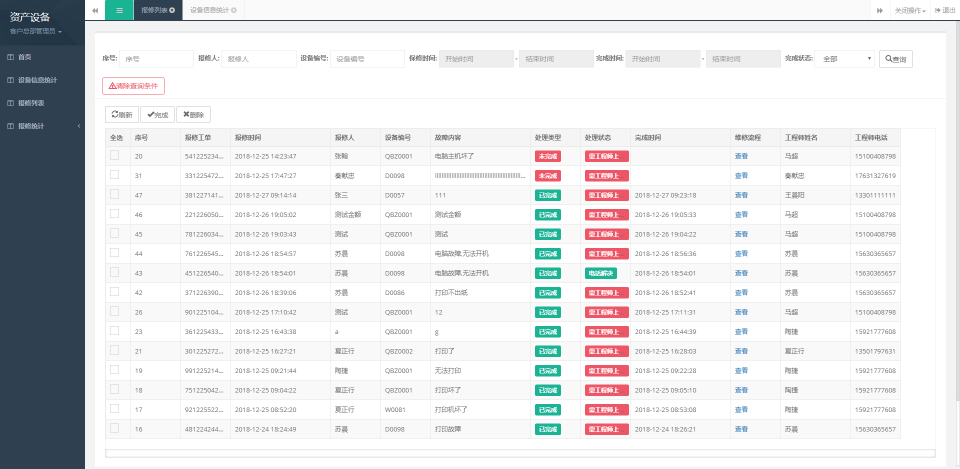Click the double-right arrow to move tabs forward
960x469 pixels.
tap(880, 10)
